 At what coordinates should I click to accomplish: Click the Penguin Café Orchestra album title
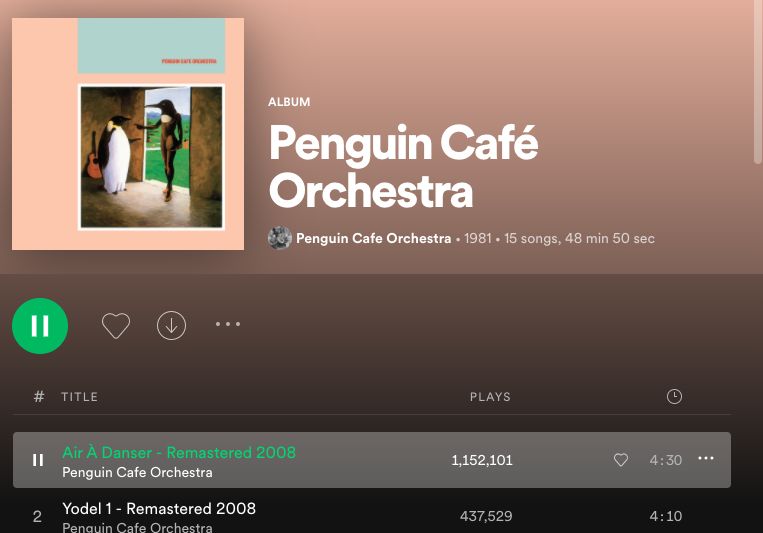pos(403,166)
